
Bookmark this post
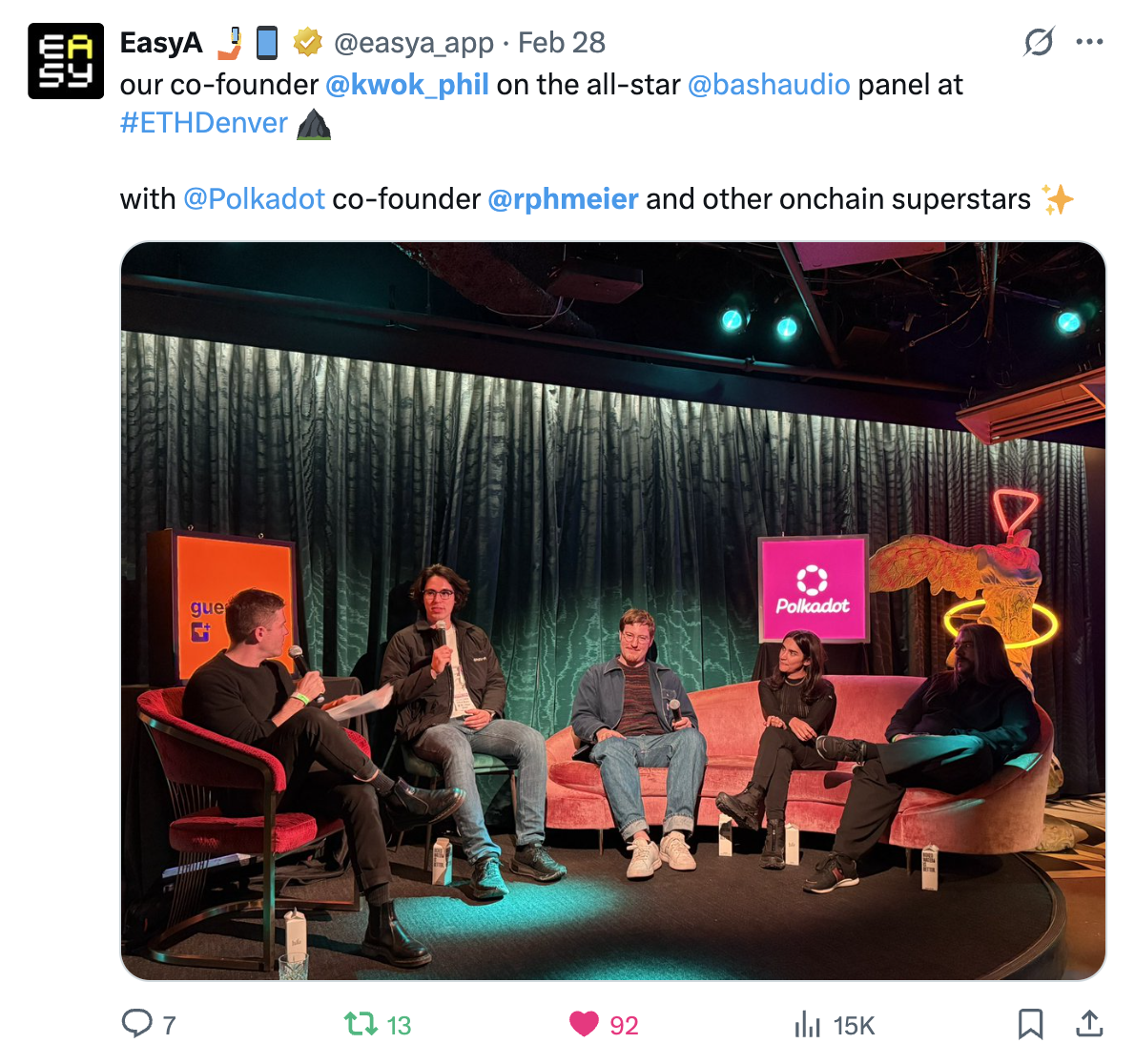click(x=1030, y=1024)
